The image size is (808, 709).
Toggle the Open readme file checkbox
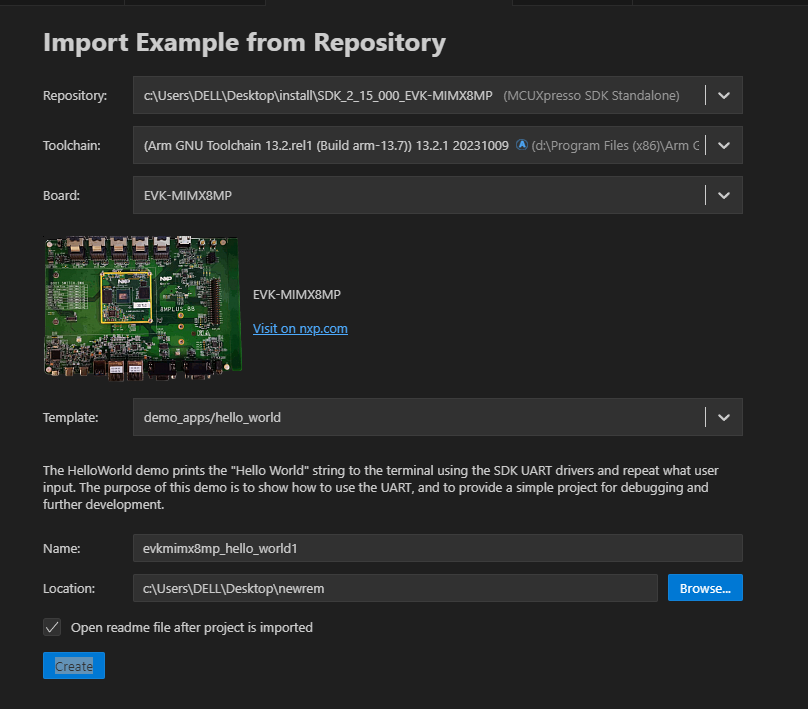[52, 627]
